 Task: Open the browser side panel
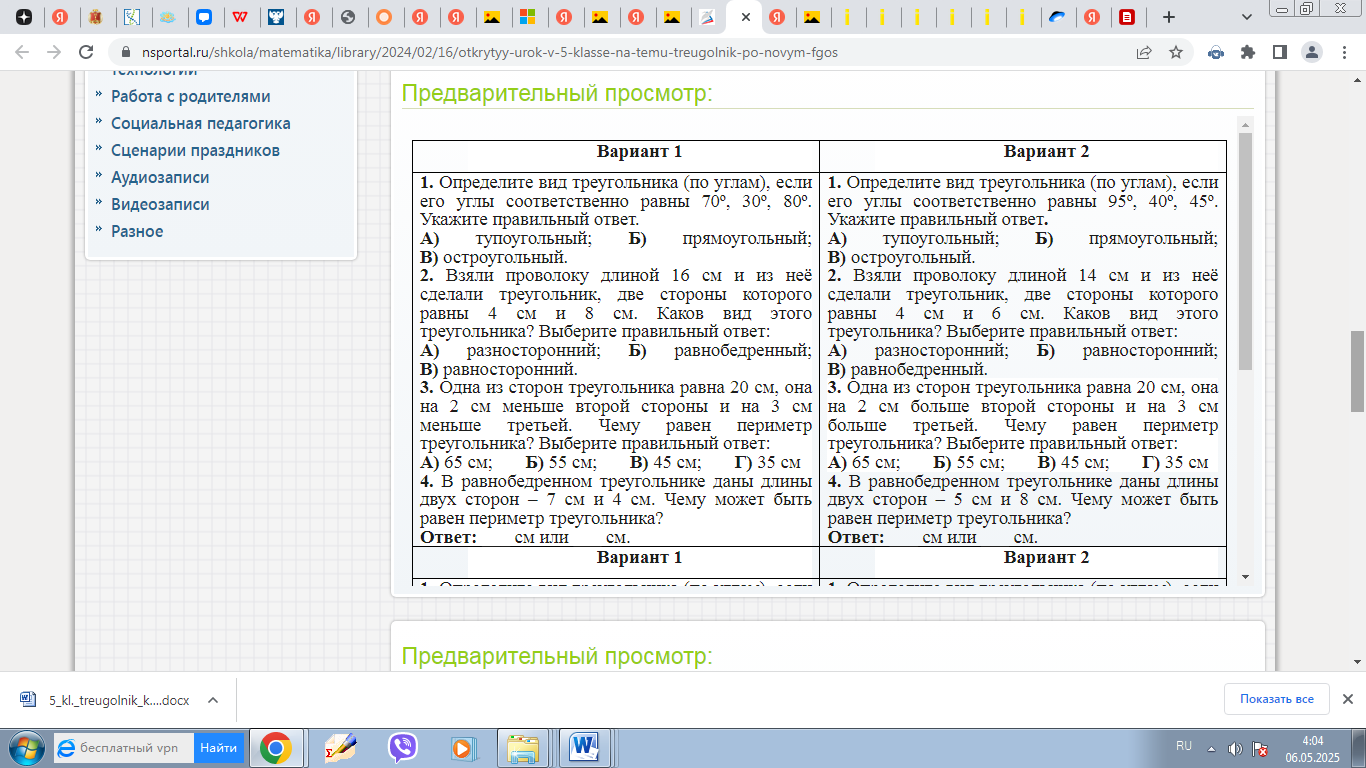(x=1279, y=52)
